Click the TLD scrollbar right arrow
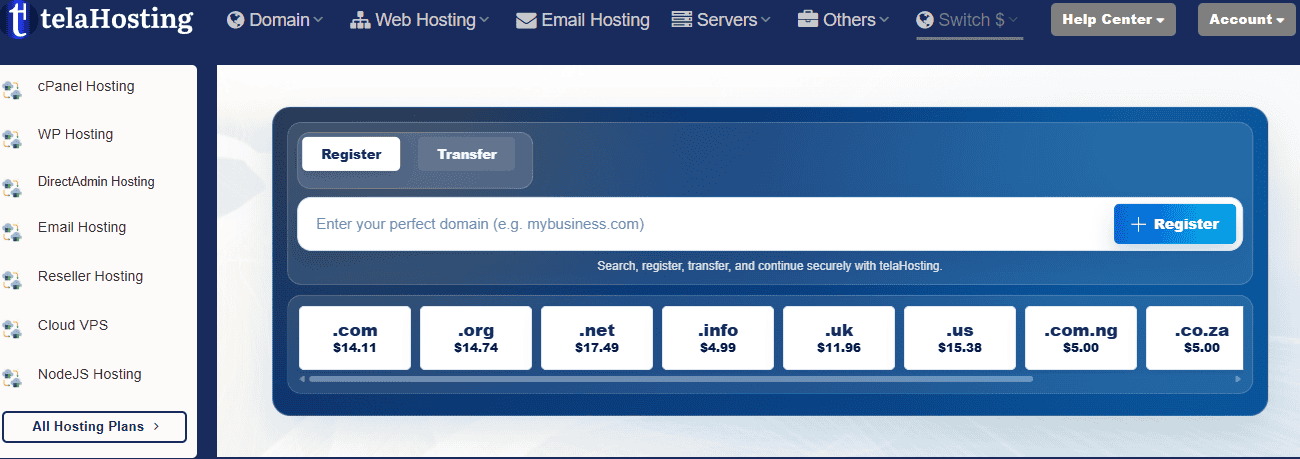Image resolution: width=1300 pixels, height=459 pixels. (1238, 379)
